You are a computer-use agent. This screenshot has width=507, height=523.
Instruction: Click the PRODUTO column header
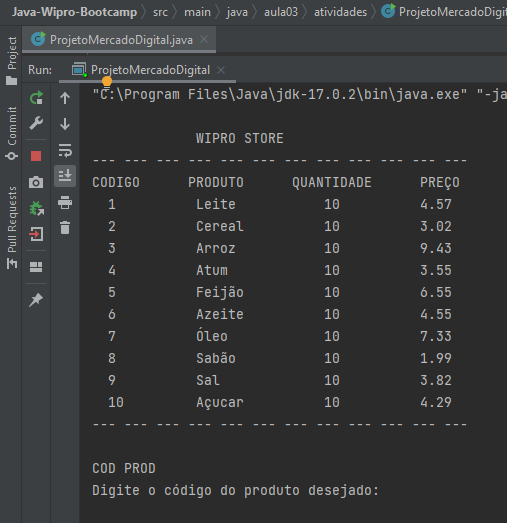216,182
